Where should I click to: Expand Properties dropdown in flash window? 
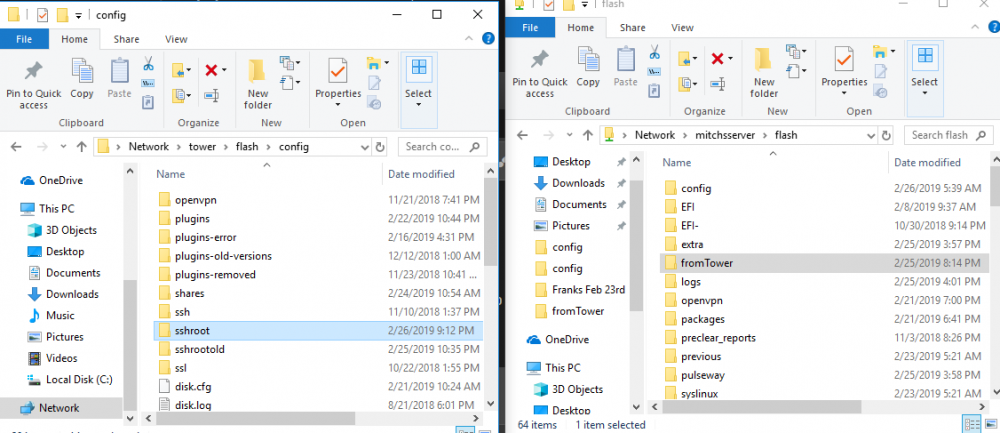(844, 94)
